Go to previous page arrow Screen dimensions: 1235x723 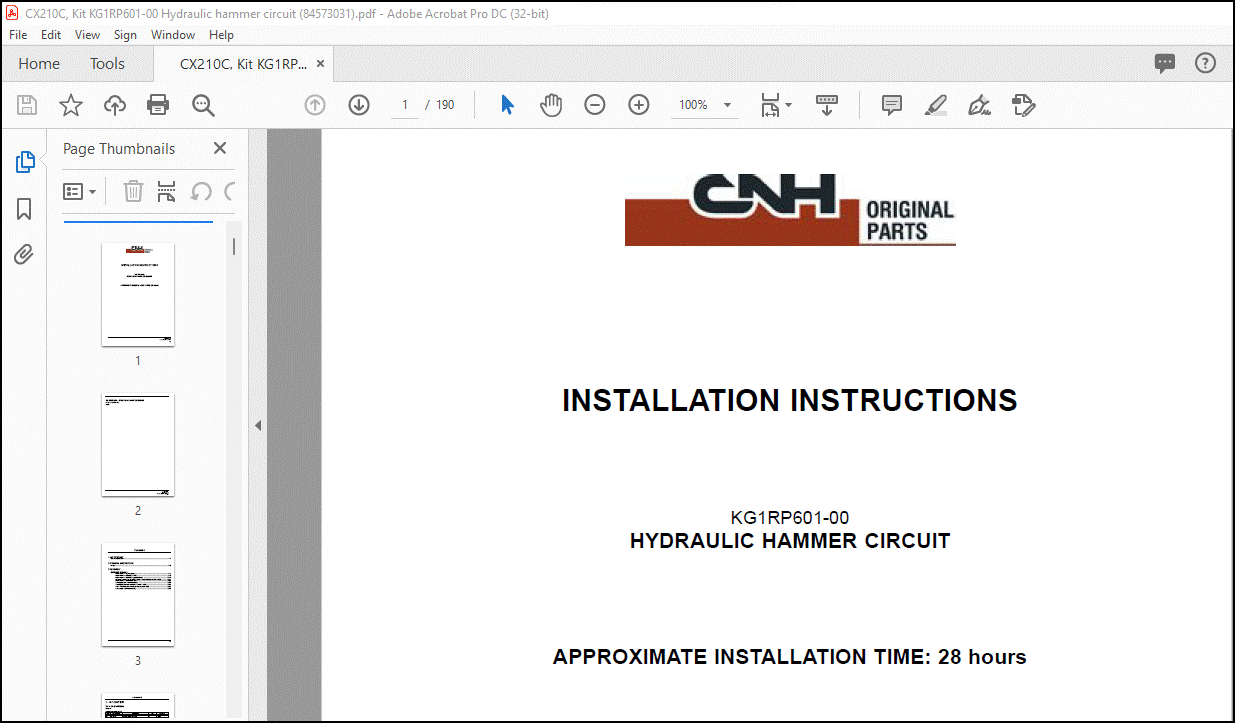315,105
